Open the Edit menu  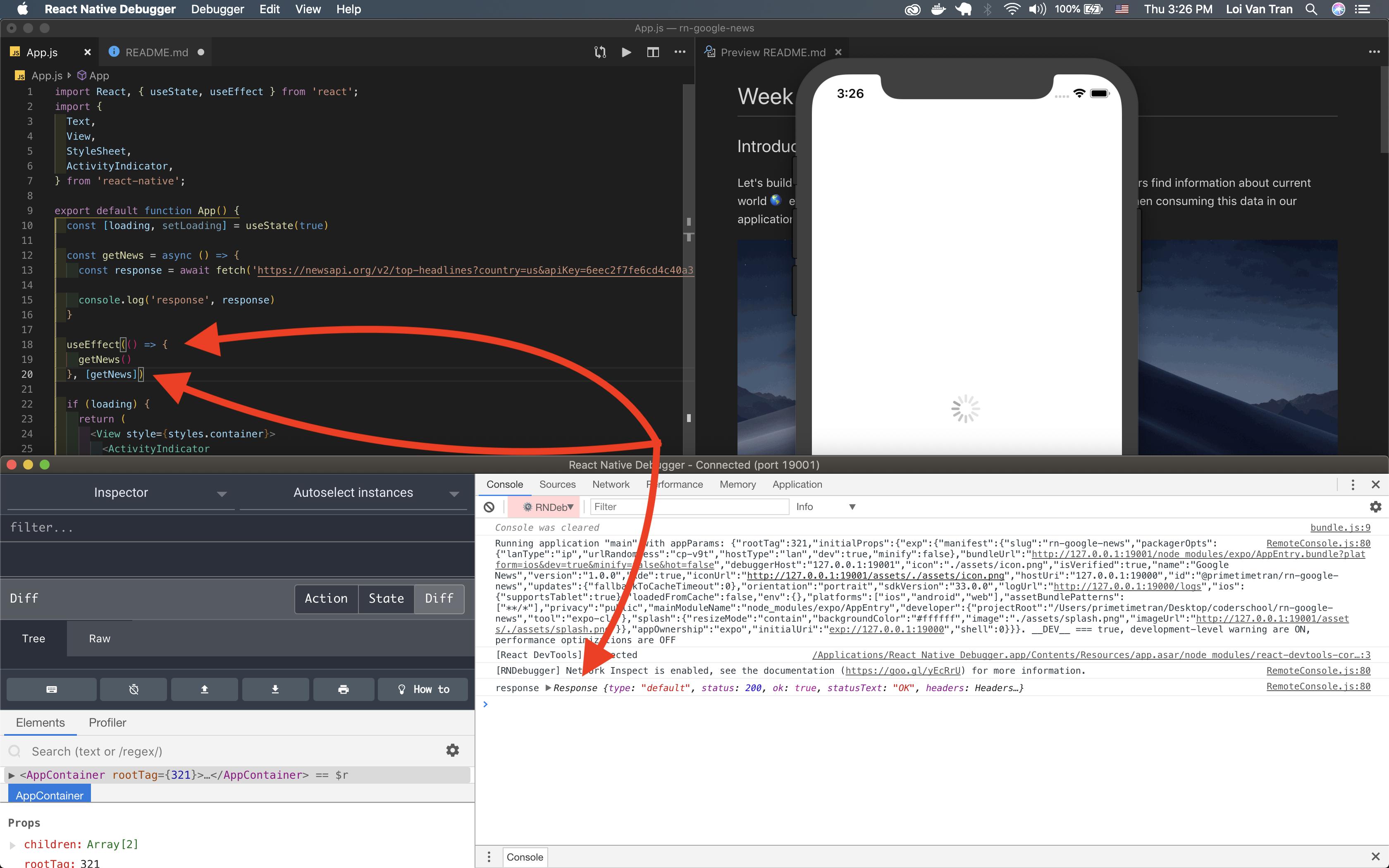(269, 9)
